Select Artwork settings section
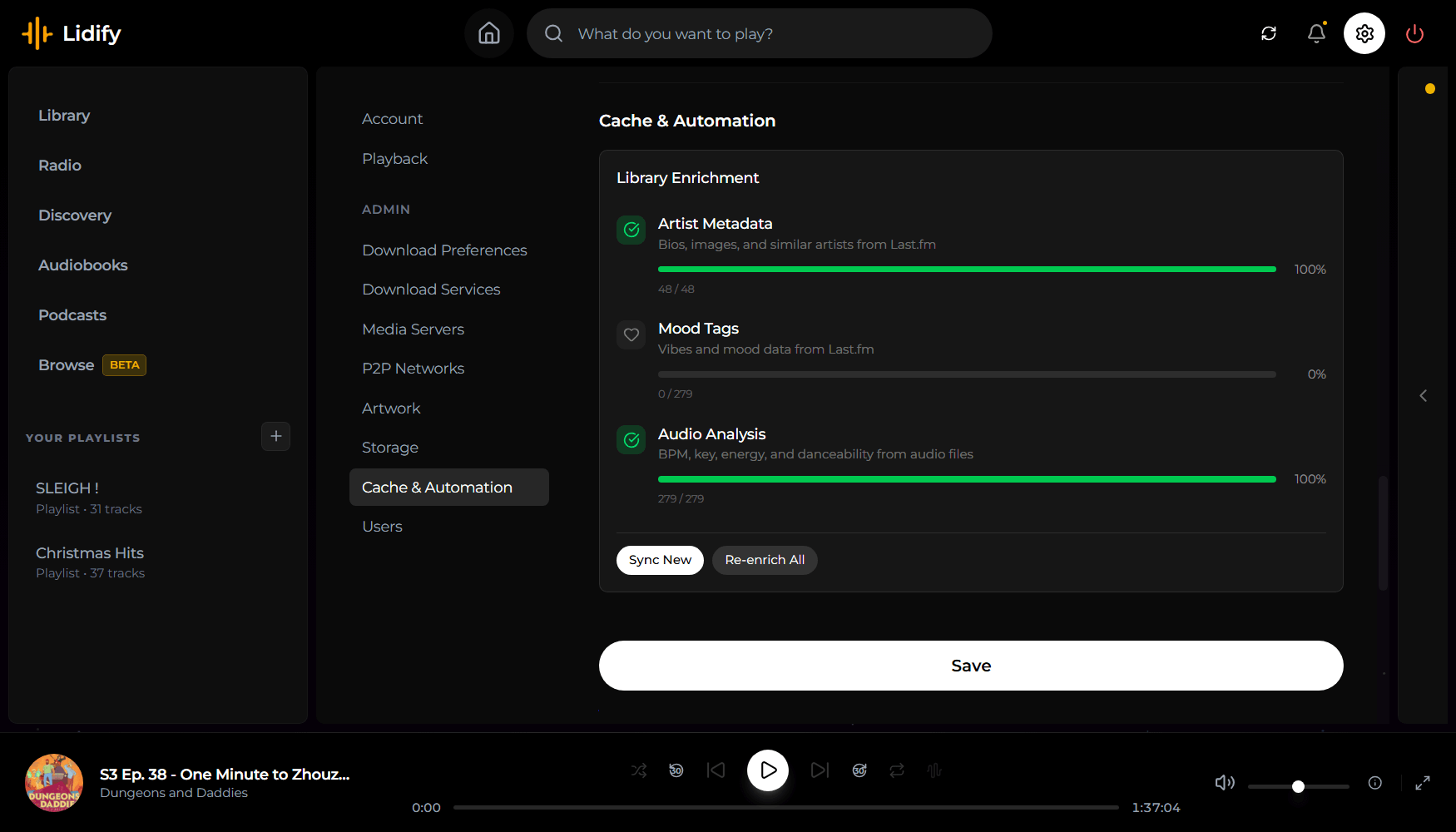Screen dimensions: 1456x832 391,409
